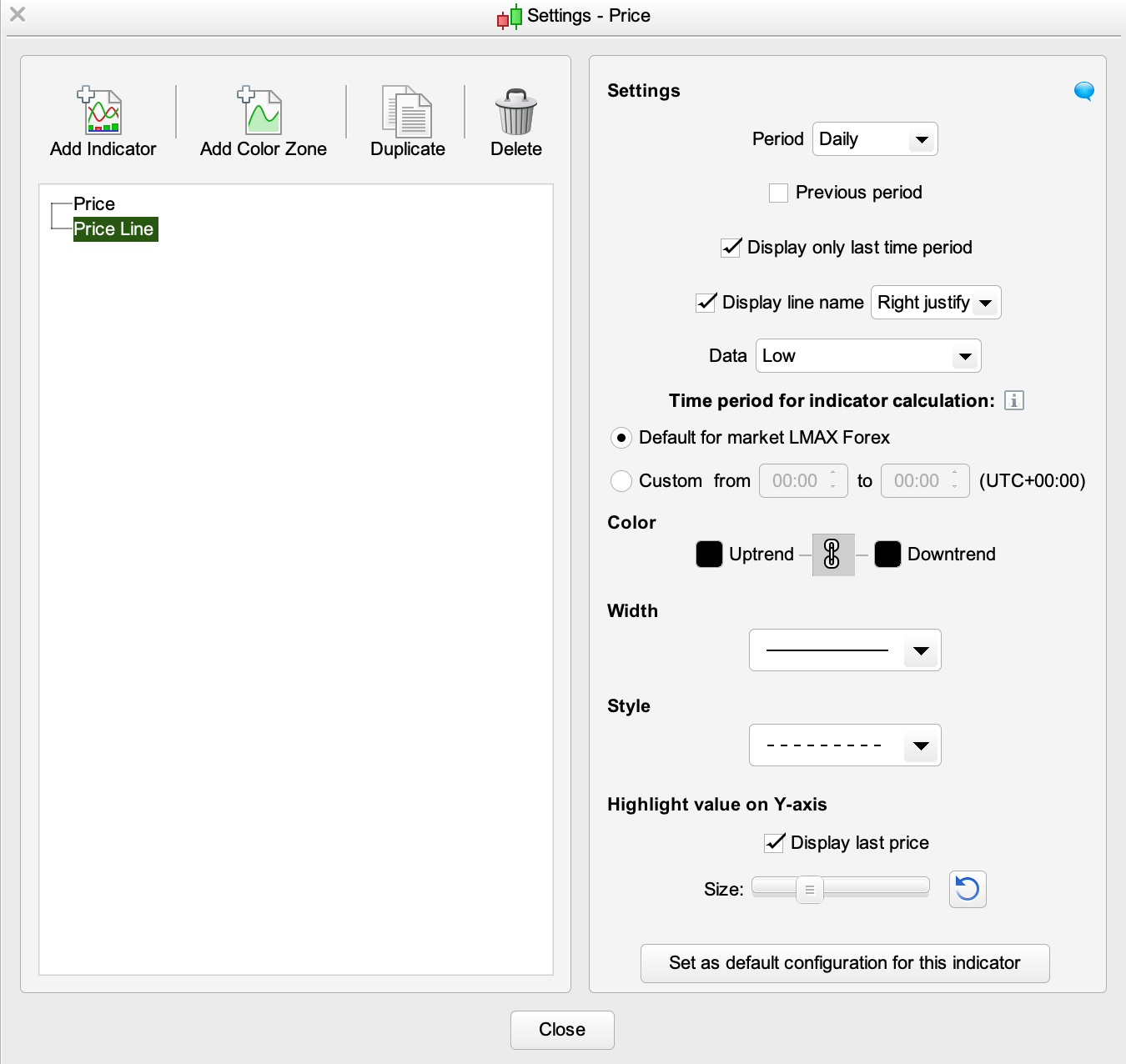The height and width of the screenshot is (1064, 1126).
Task: Reset size with the blue circular arrow
Action: pyautogui.click(x=968, y=889)
